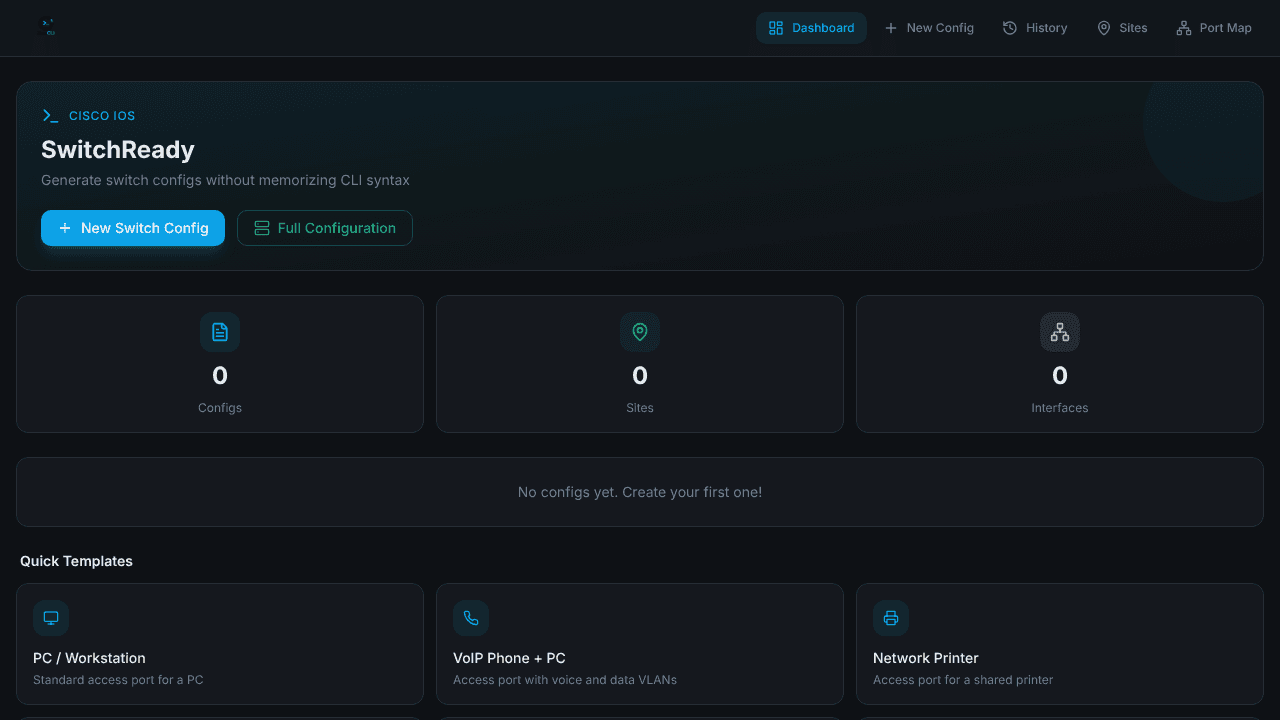The height and width of the screenshot is (720, 1280).
Task: Go to New Config page
Action: (x=929, y=28)
